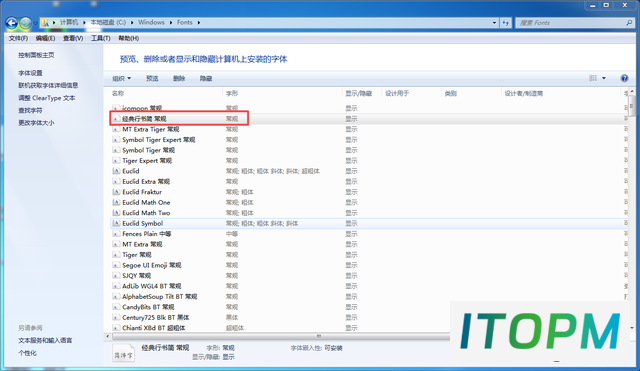Select the Symbol Tiger Expert 常规 font icon
The height and width of the screenshot is (371, 640).
pos(116,140)
